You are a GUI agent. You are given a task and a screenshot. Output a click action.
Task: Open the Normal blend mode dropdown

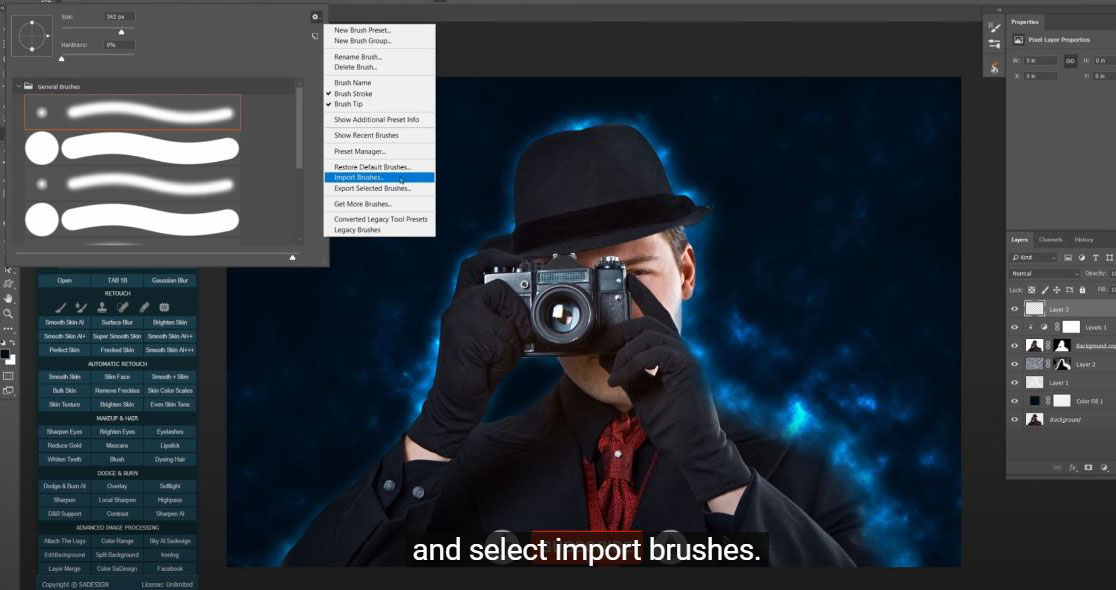pos(1045,273)
